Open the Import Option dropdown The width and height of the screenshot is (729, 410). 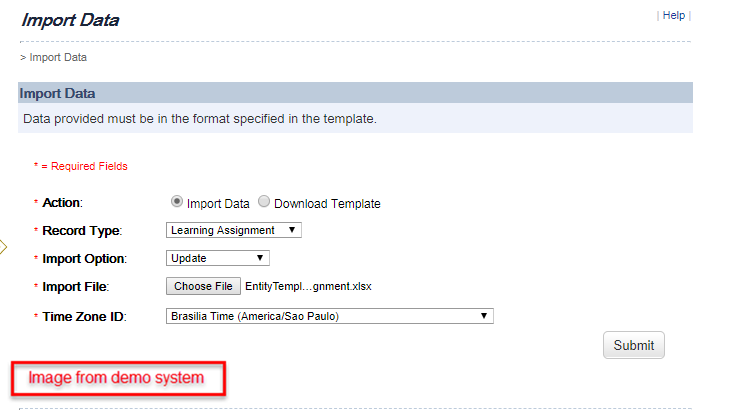(218, 258)
